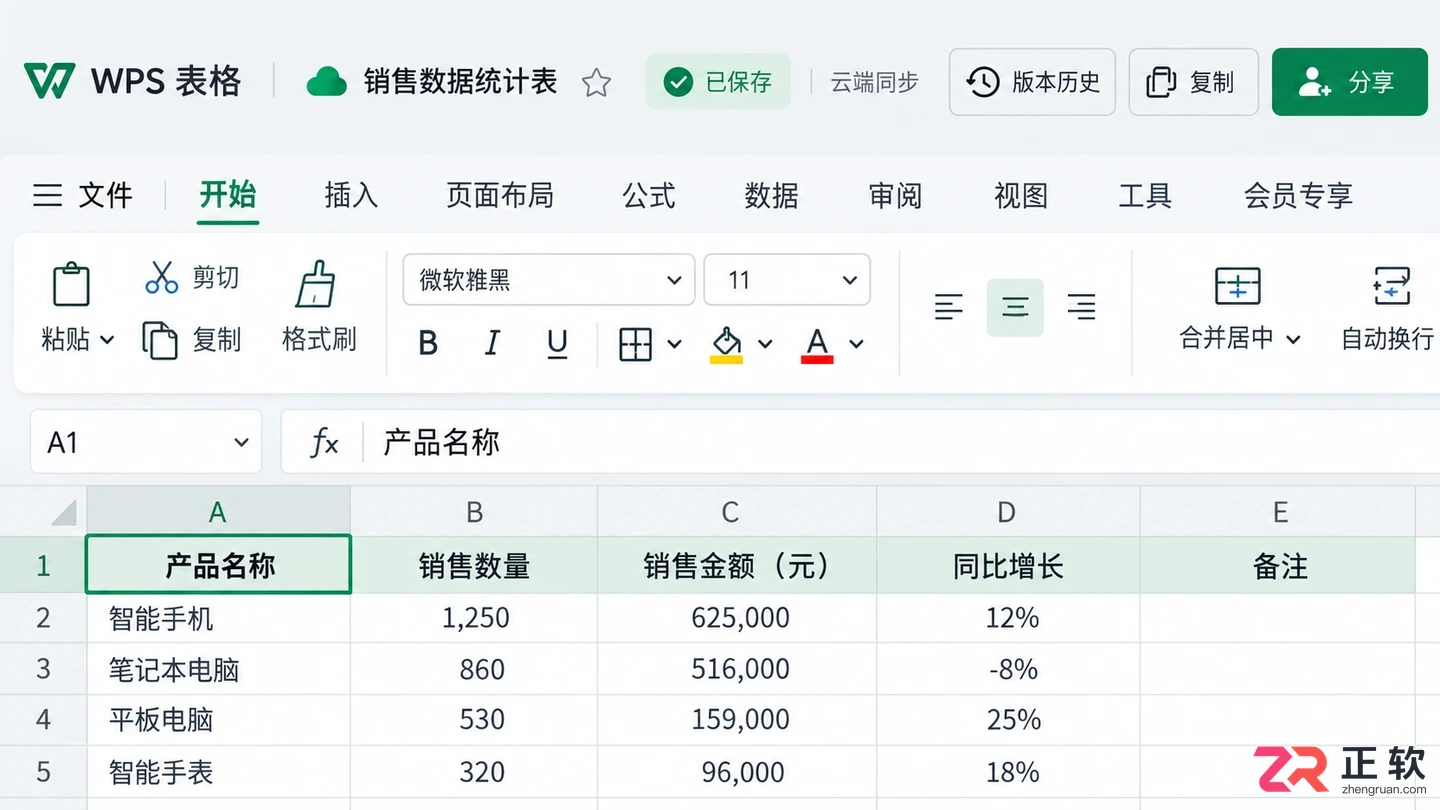Click the fx insert function icon
Image resolution: width=1440 pixels, height=810 pixels.
(323, 442)
